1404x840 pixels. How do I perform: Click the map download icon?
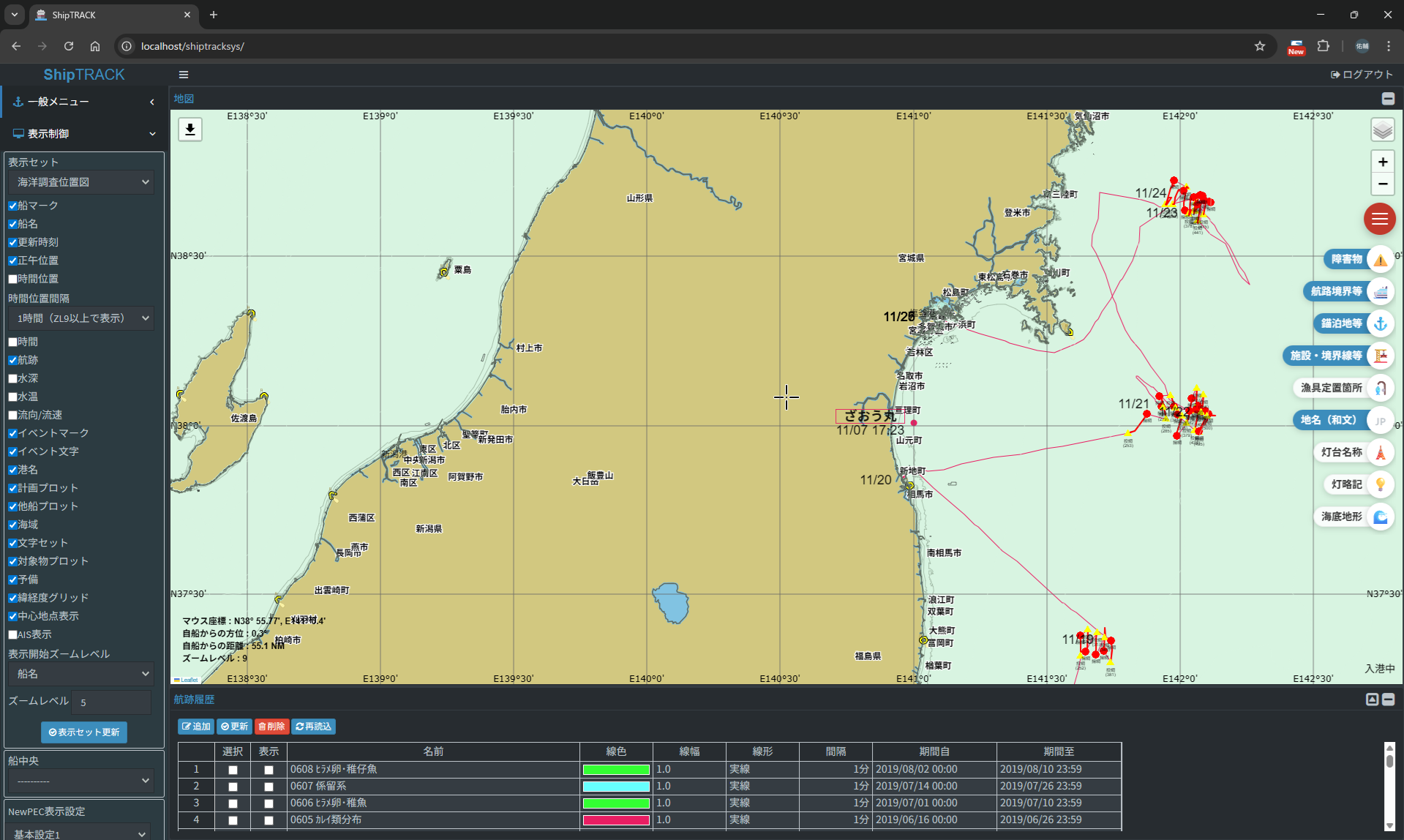coord(190,130)
